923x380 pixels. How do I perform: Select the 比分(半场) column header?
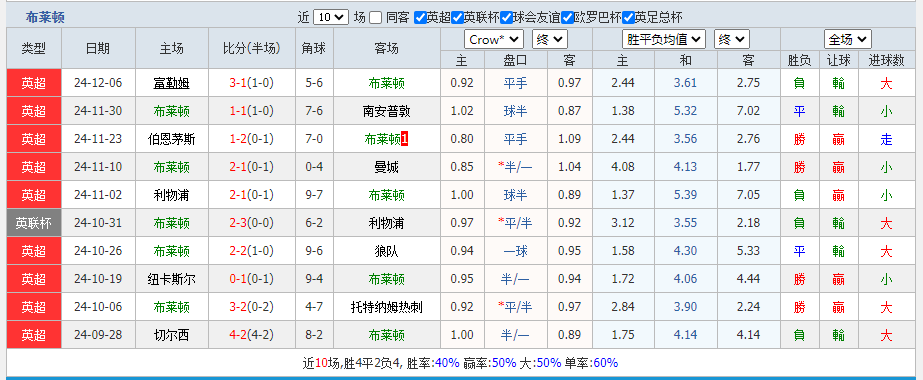(x=252, y=48)
